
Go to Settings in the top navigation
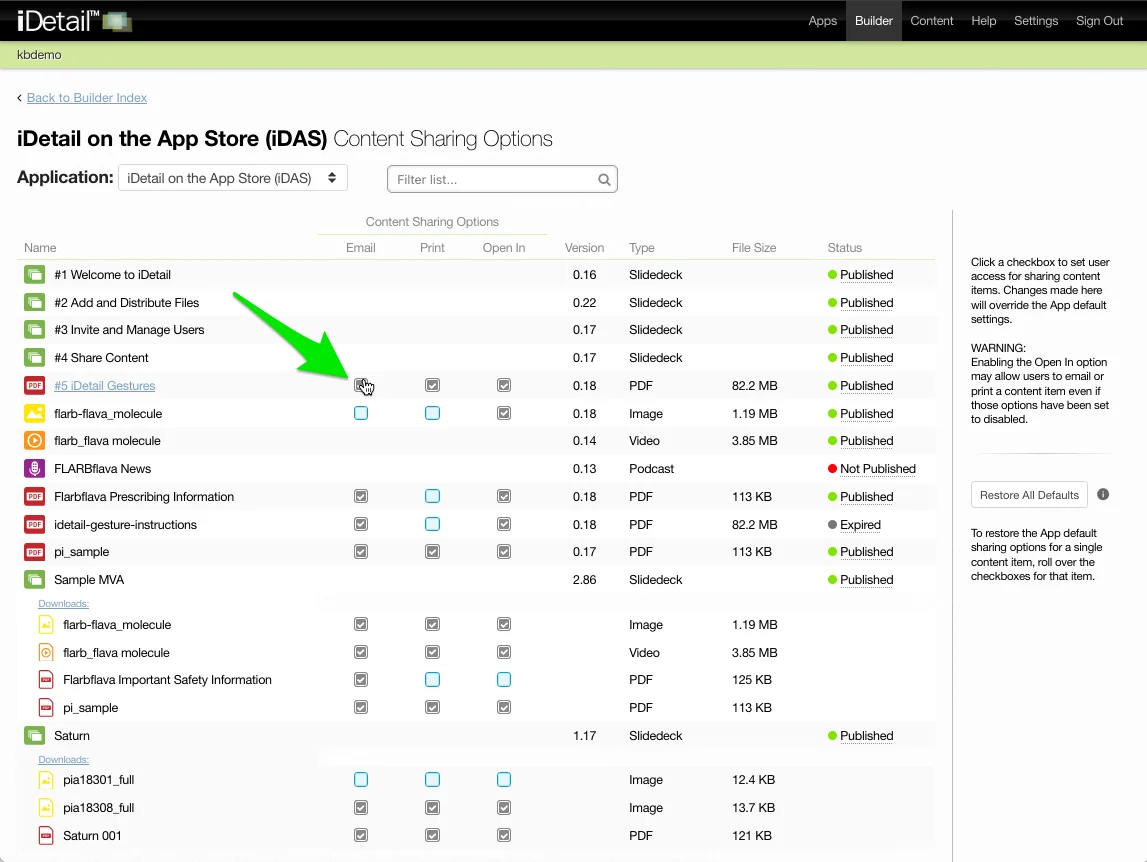1035,21
